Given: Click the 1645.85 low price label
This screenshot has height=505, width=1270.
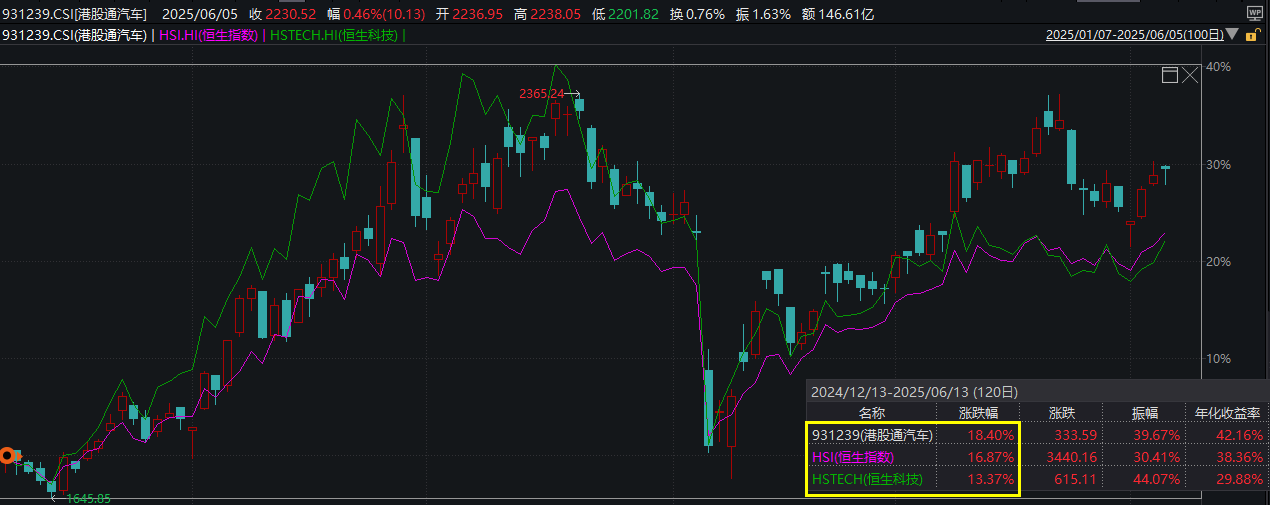Looking at the screenshot, I should click(x=88, y=498).
